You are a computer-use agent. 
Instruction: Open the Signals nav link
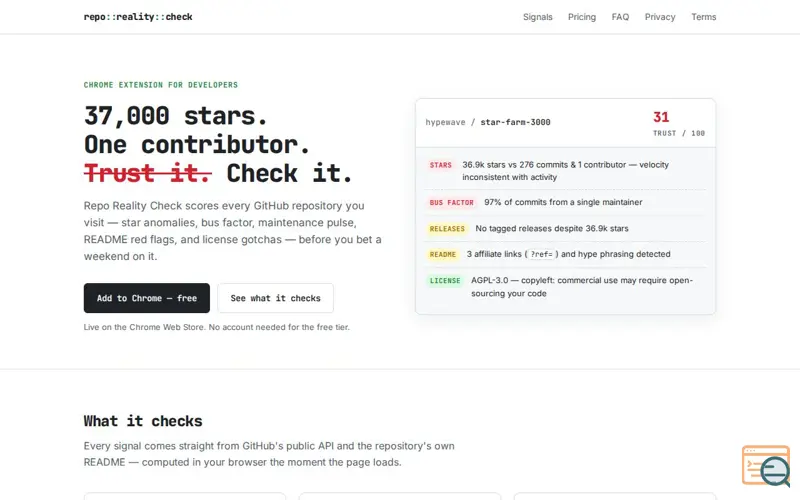coord(537,17)
